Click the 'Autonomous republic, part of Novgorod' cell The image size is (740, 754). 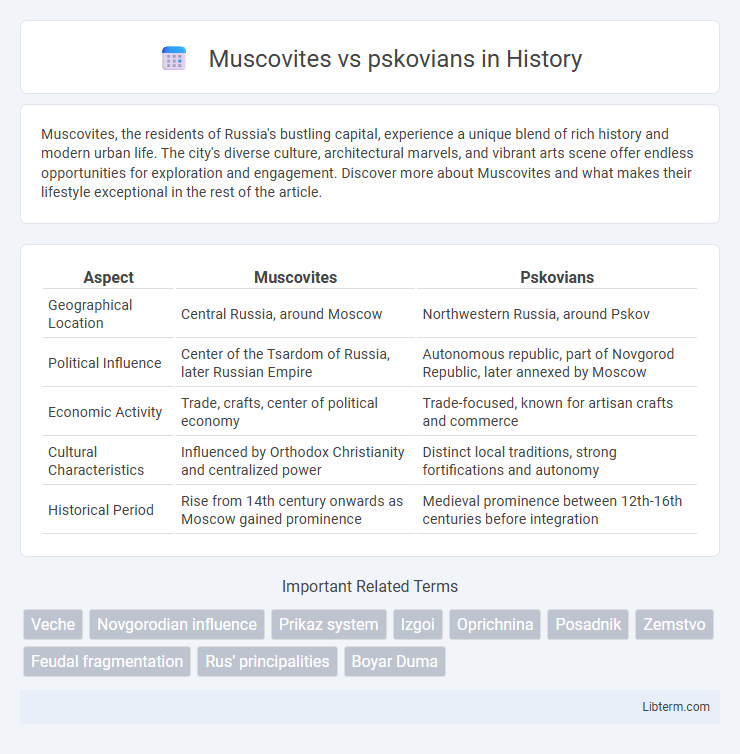coord(557,363)
